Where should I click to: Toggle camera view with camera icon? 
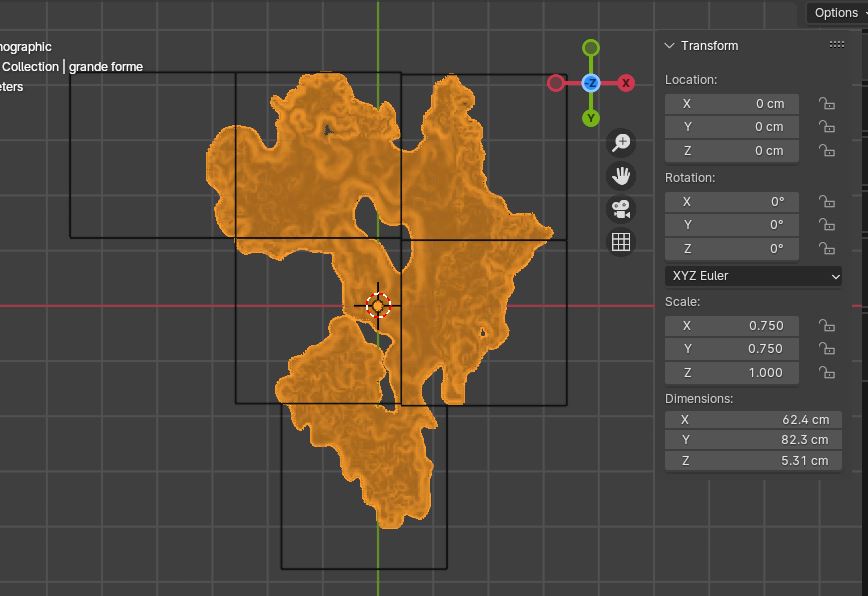coord(621,210)
